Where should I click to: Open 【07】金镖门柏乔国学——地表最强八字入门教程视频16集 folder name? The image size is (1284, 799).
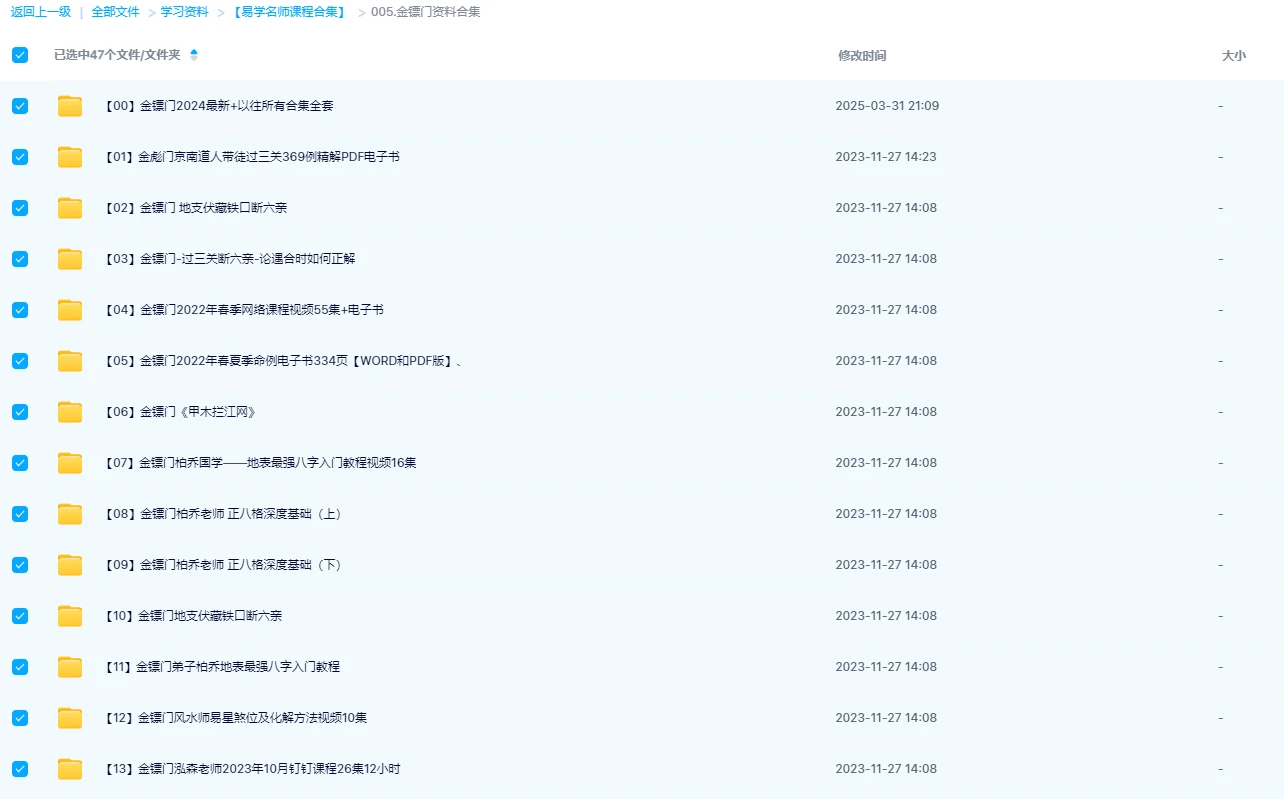(x=260, y=463)
